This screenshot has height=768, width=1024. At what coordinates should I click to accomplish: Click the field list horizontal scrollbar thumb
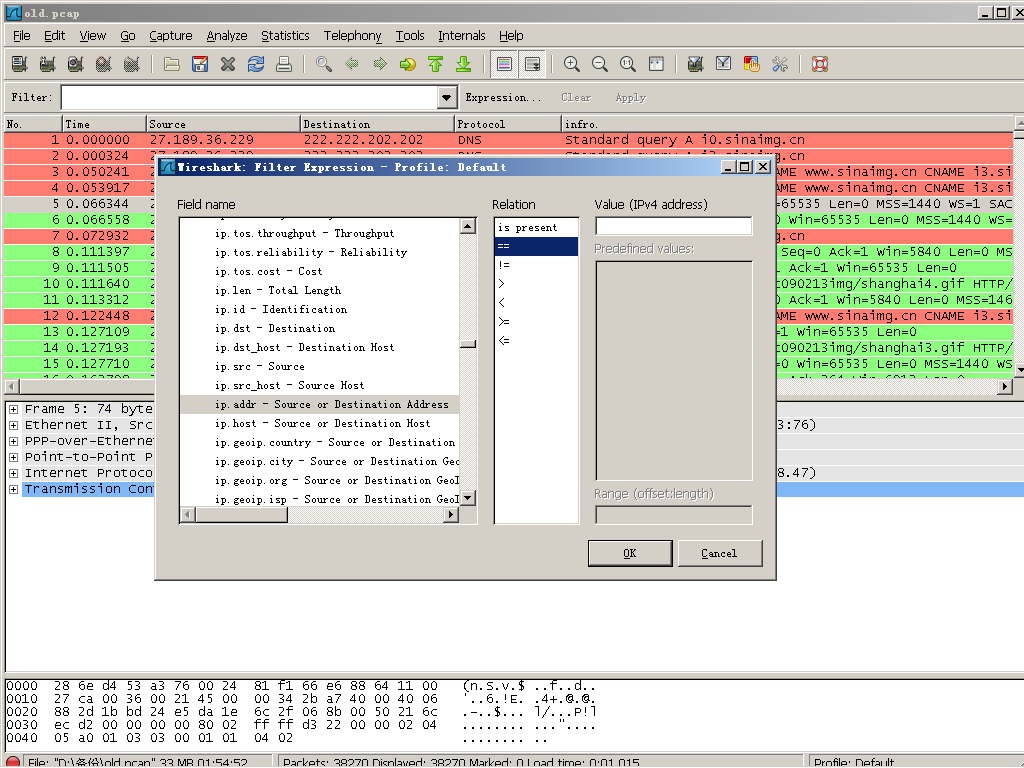pyautogui.click(x=242, y=515)
